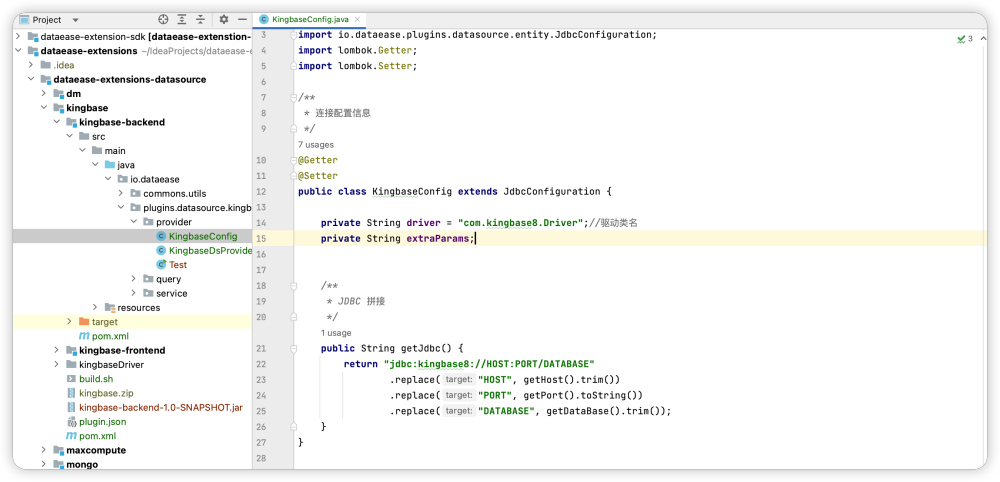This screenshot has width=1000, height=482.
Task: Collapse the main folder
Action: [82, 150]
